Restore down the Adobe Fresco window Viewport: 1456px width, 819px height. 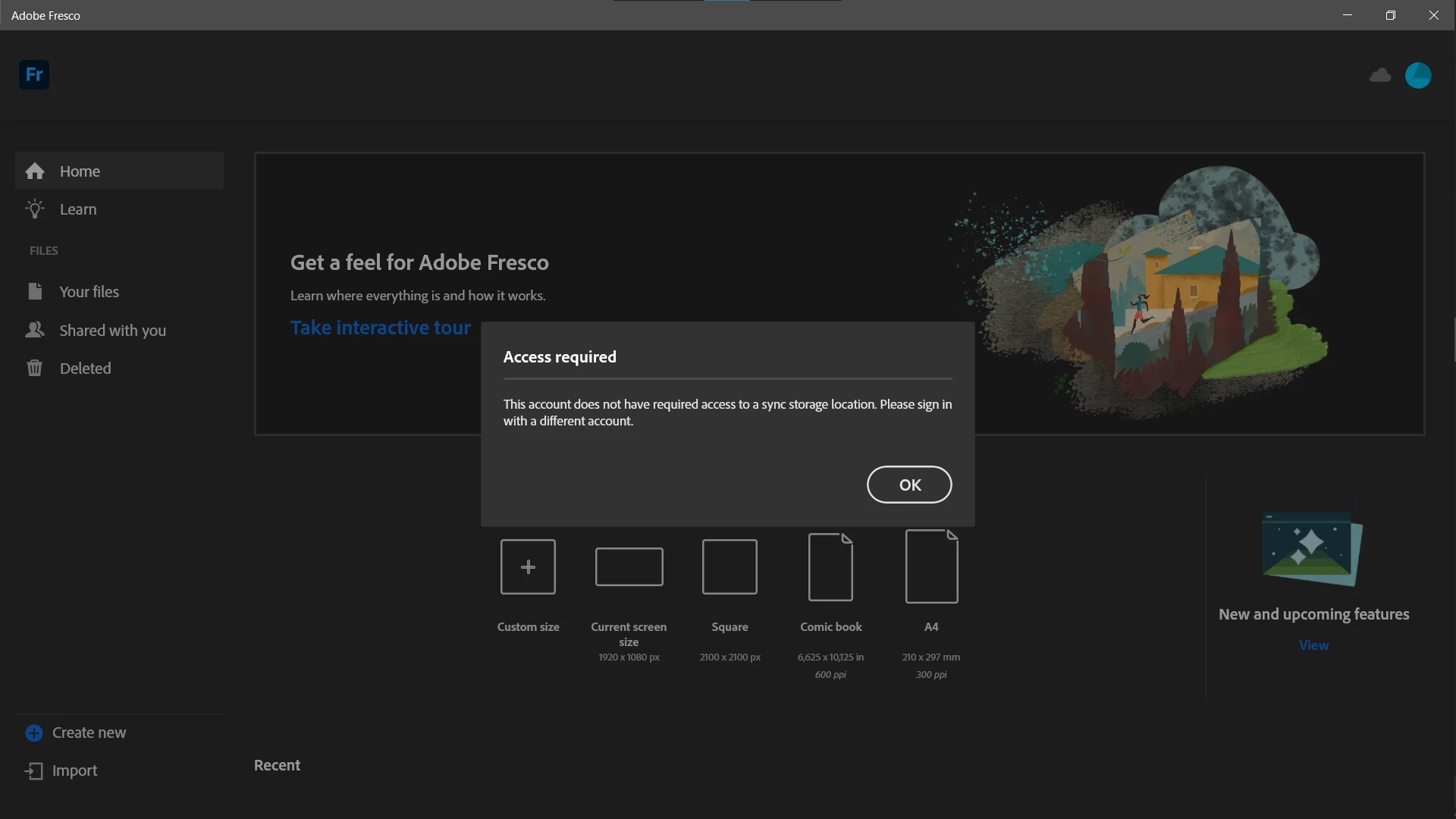coord(1390,15)
